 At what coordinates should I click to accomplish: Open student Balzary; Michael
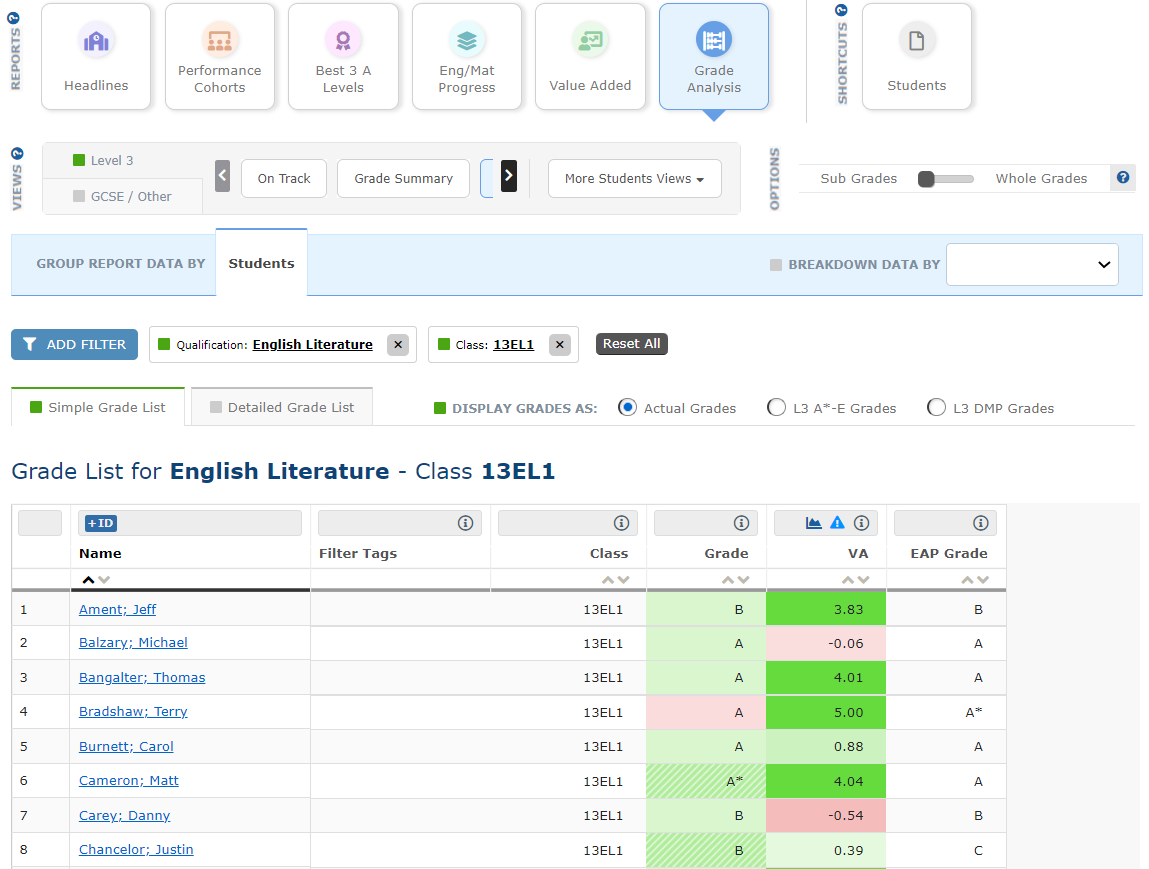133,643
